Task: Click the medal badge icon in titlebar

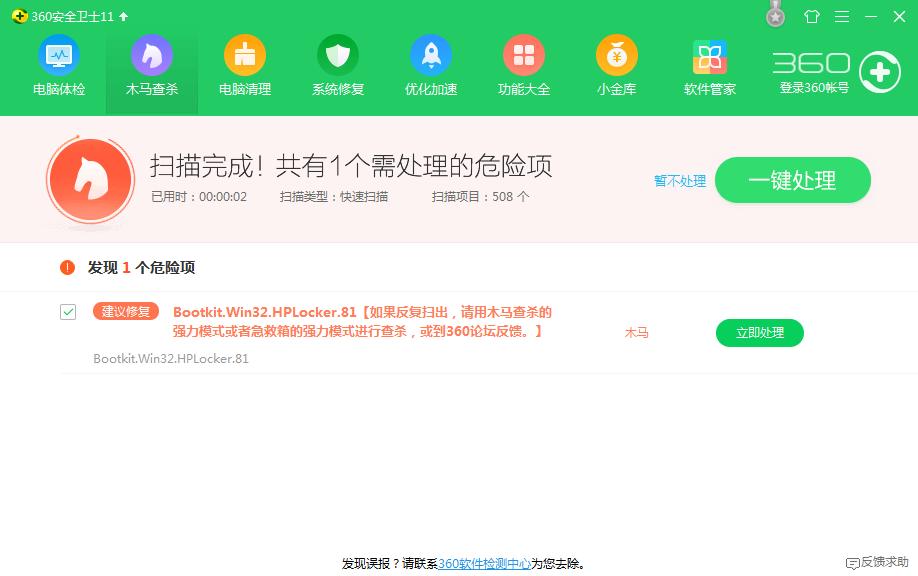Action: click(775, 16)
